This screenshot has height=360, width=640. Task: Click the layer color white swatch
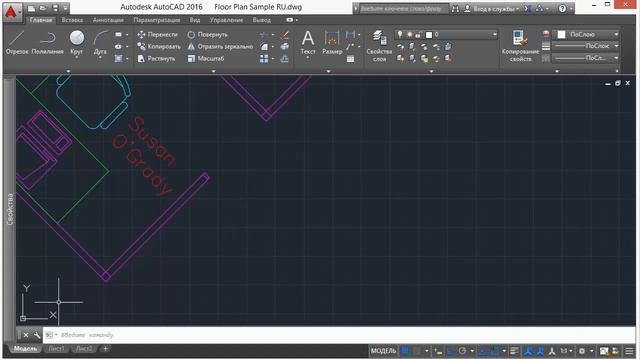(x=429, y=35)
